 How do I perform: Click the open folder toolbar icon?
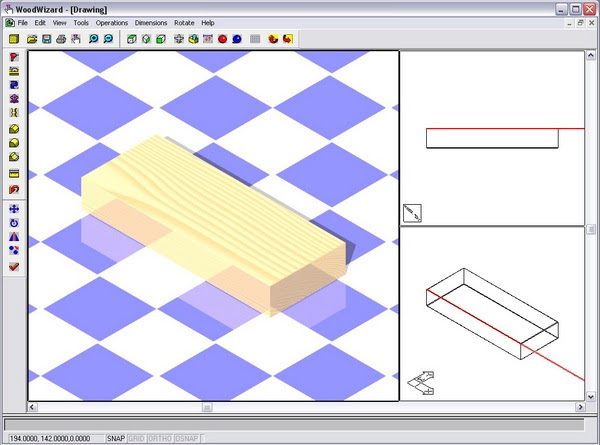pos(32,39)
